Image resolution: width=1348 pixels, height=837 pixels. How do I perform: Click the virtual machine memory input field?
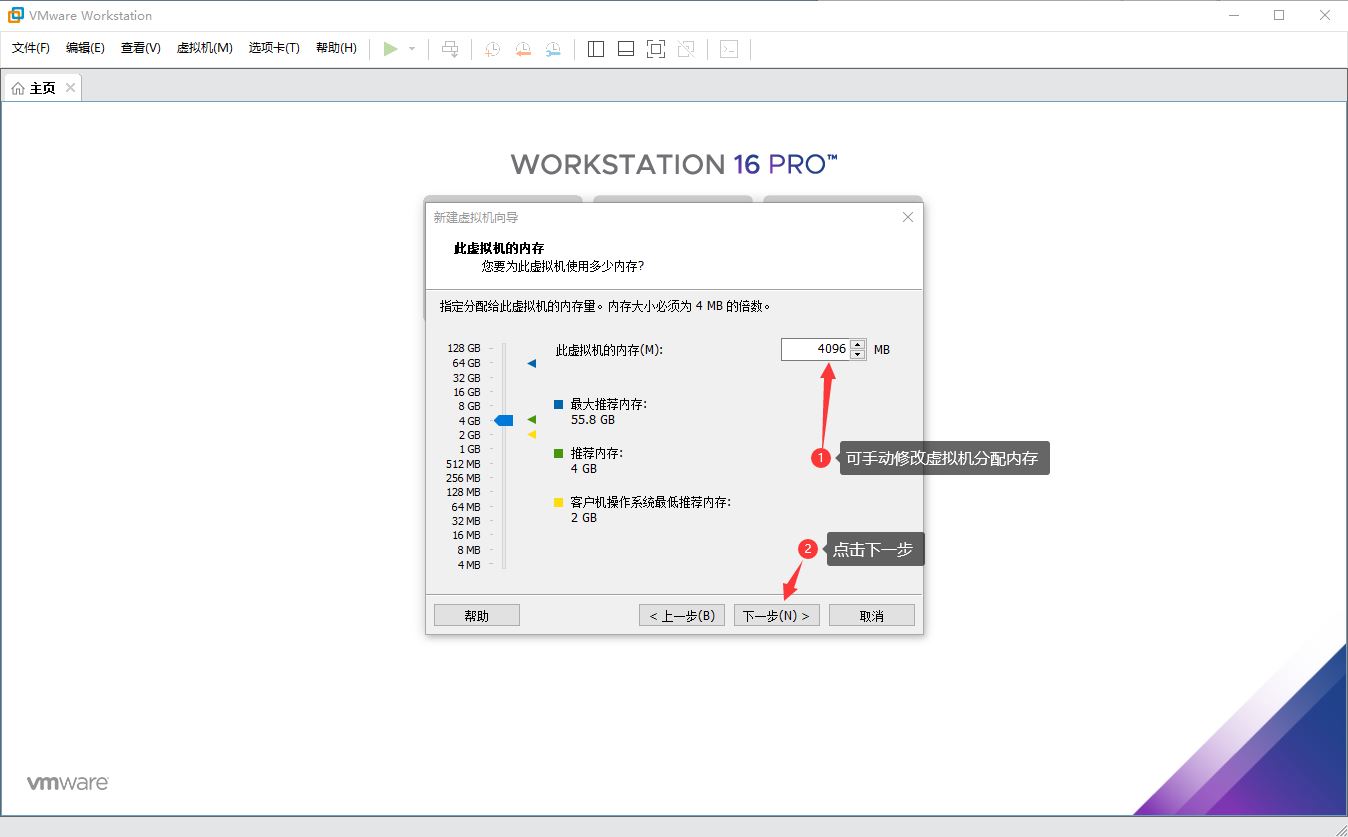[x=815, y=349]
